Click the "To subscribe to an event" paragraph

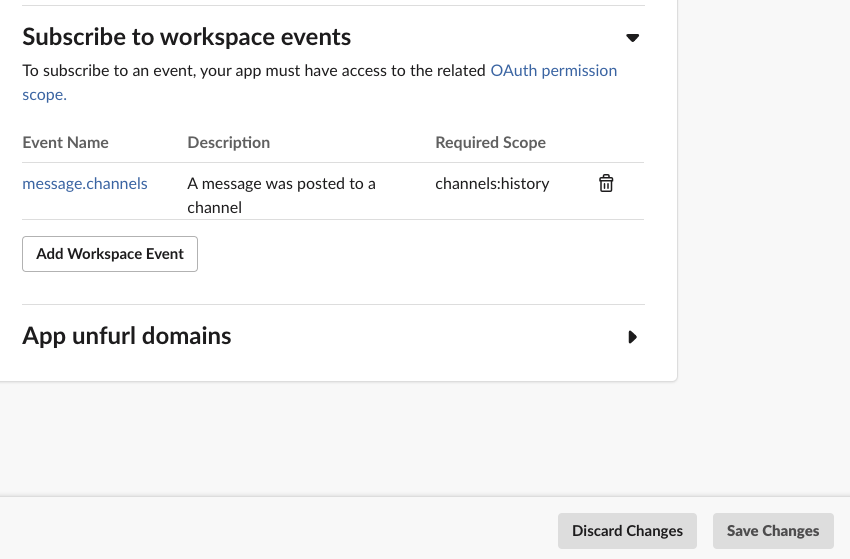[x=250, y=71]
